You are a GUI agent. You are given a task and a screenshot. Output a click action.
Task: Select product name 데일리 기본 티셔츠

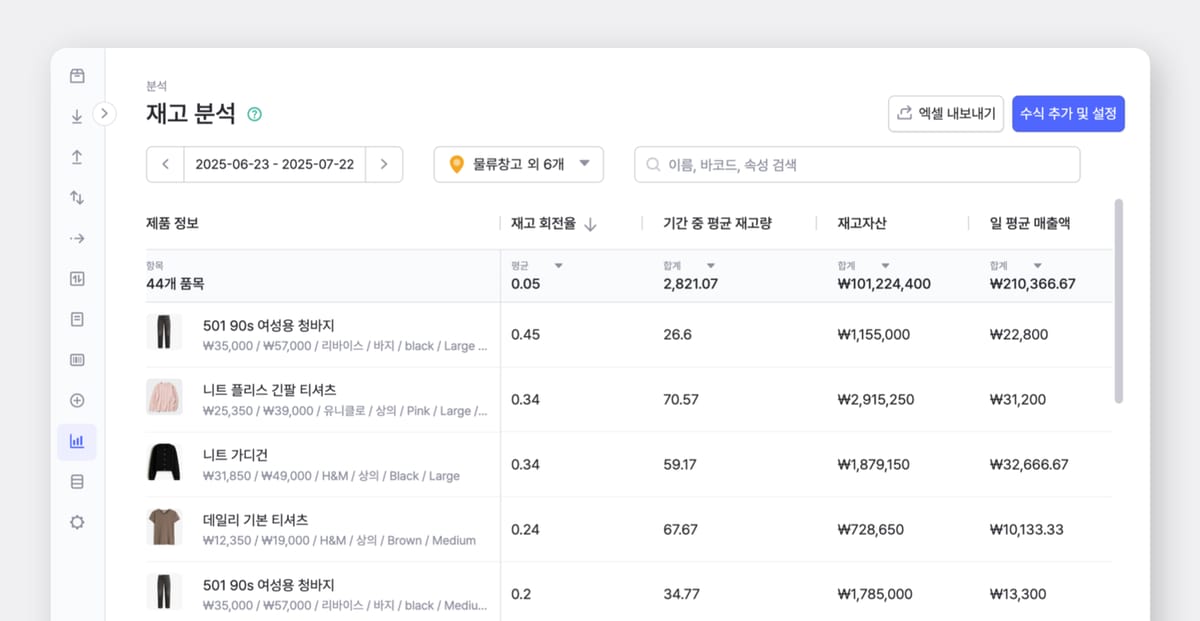[x=256, y=520]
